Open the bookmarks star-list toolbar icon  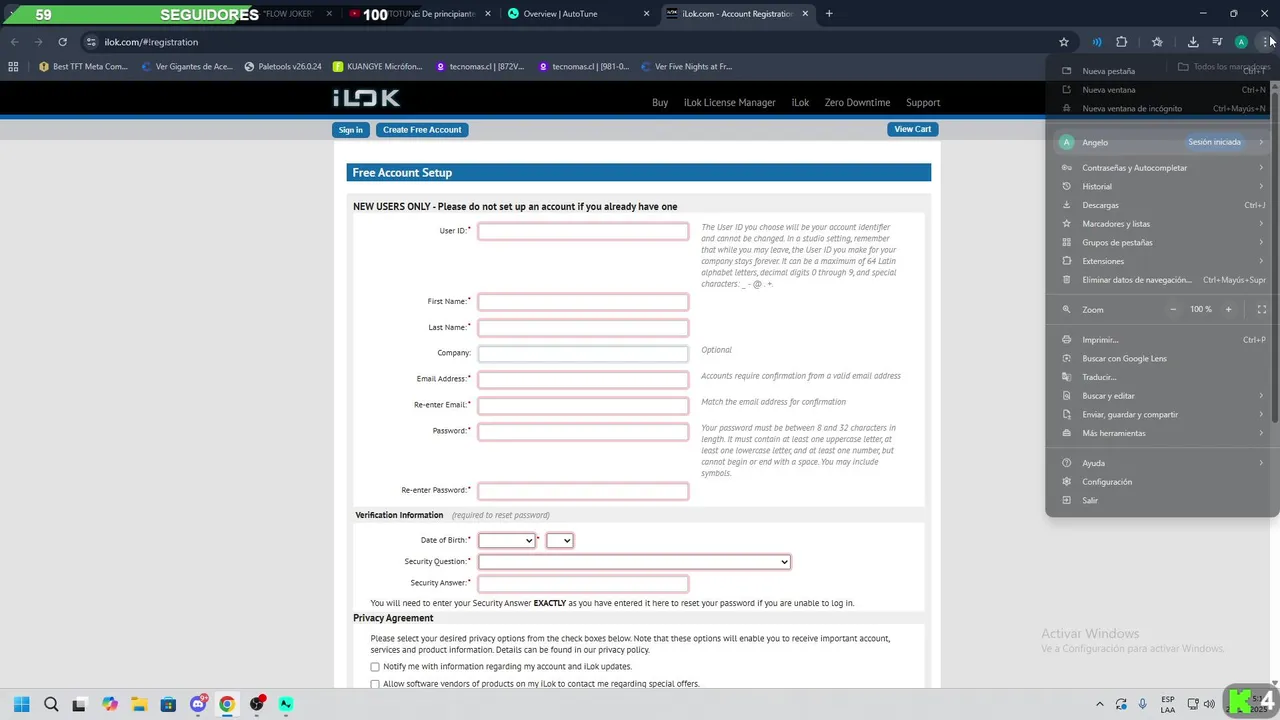pyautogui.click(x=1157, y=42)
